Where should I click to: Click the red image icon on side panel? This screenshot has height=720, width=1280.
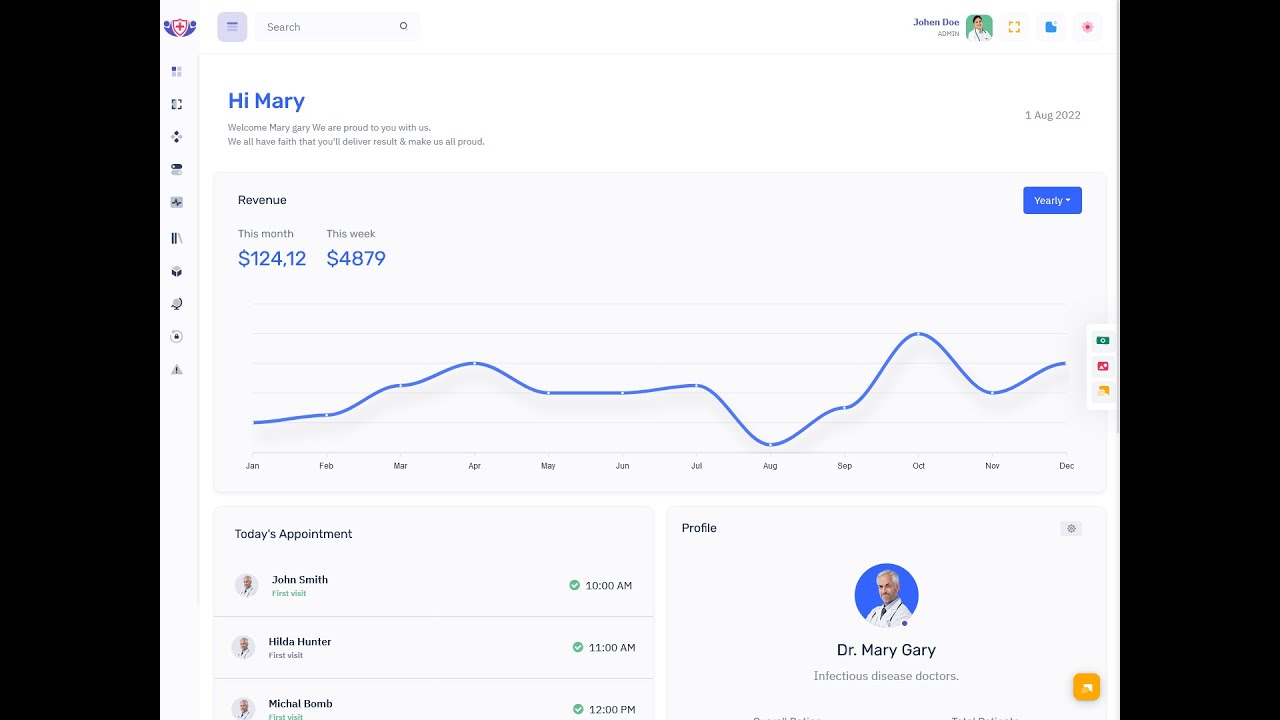1103,366
